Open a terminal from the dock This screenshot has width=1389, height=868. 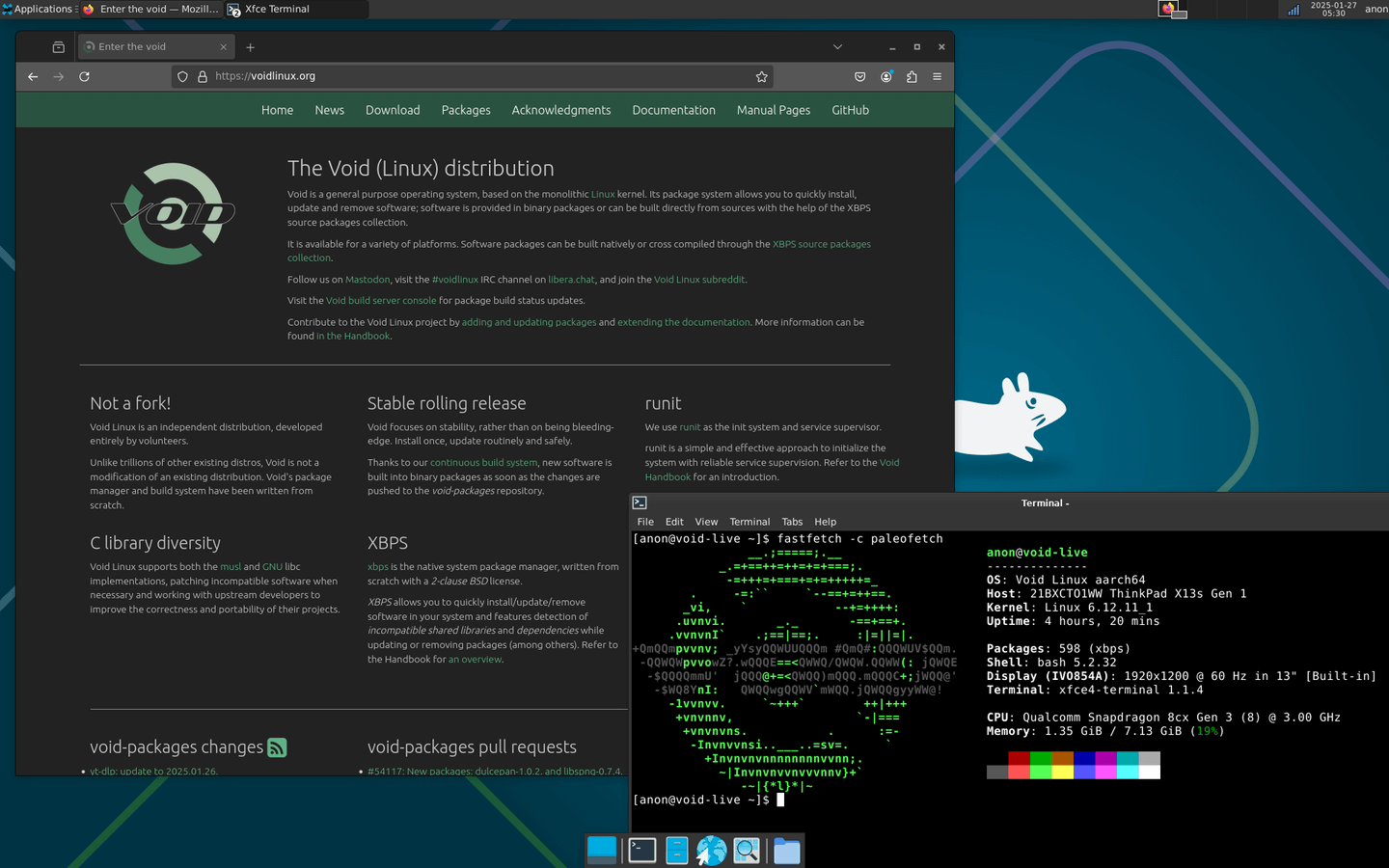pyautogui.click(x=641, y=850)
